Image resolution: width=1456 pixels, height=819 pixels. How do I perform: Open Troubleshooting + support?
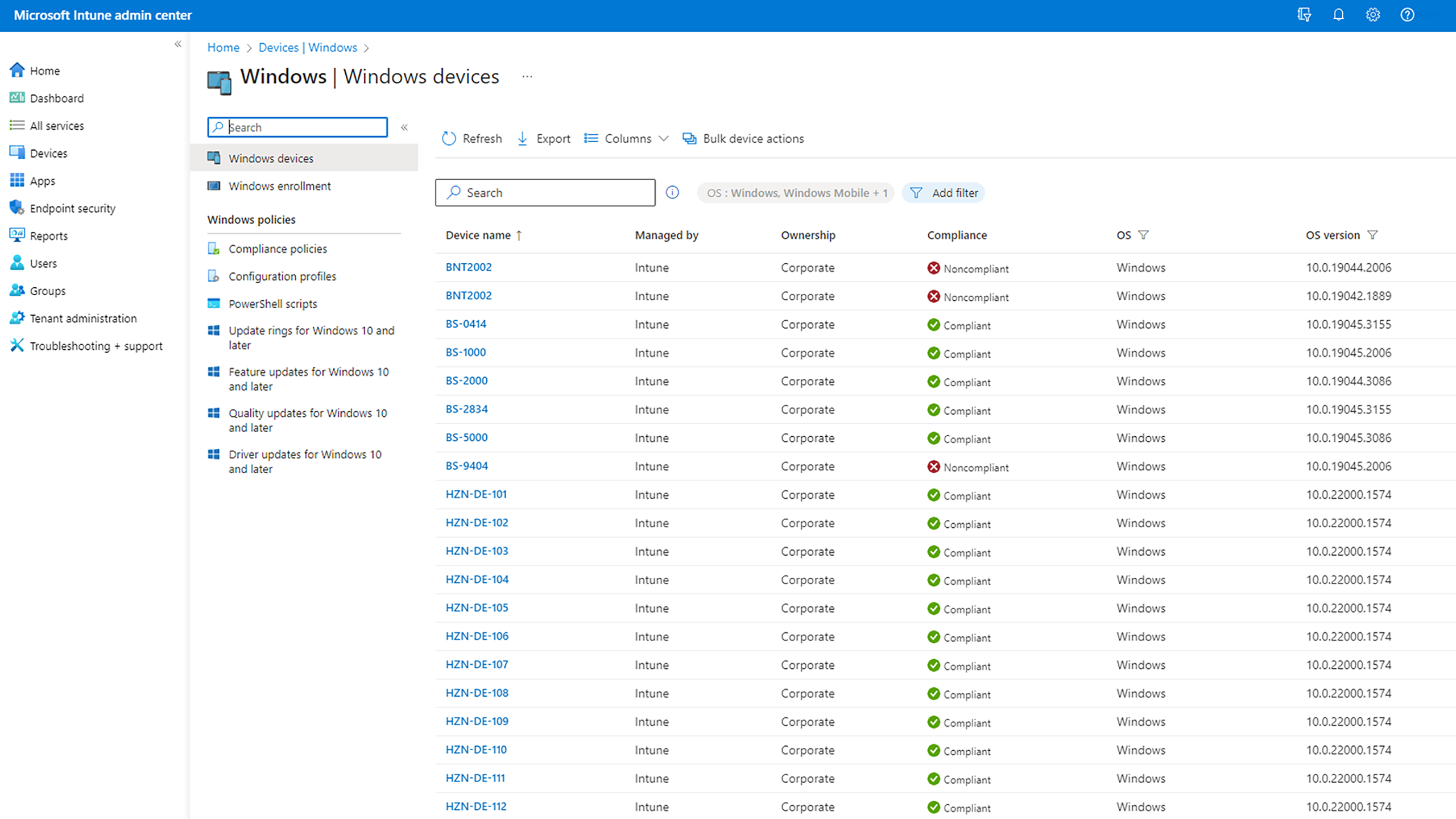[x=96, y=346]
